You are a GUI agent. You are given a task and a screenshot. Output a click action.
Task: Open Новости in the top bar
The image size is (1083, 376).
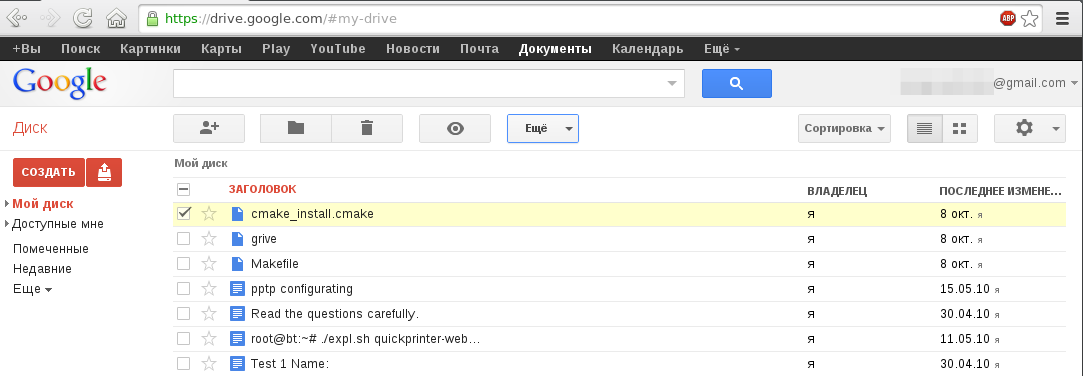click(x=413, y=49)
